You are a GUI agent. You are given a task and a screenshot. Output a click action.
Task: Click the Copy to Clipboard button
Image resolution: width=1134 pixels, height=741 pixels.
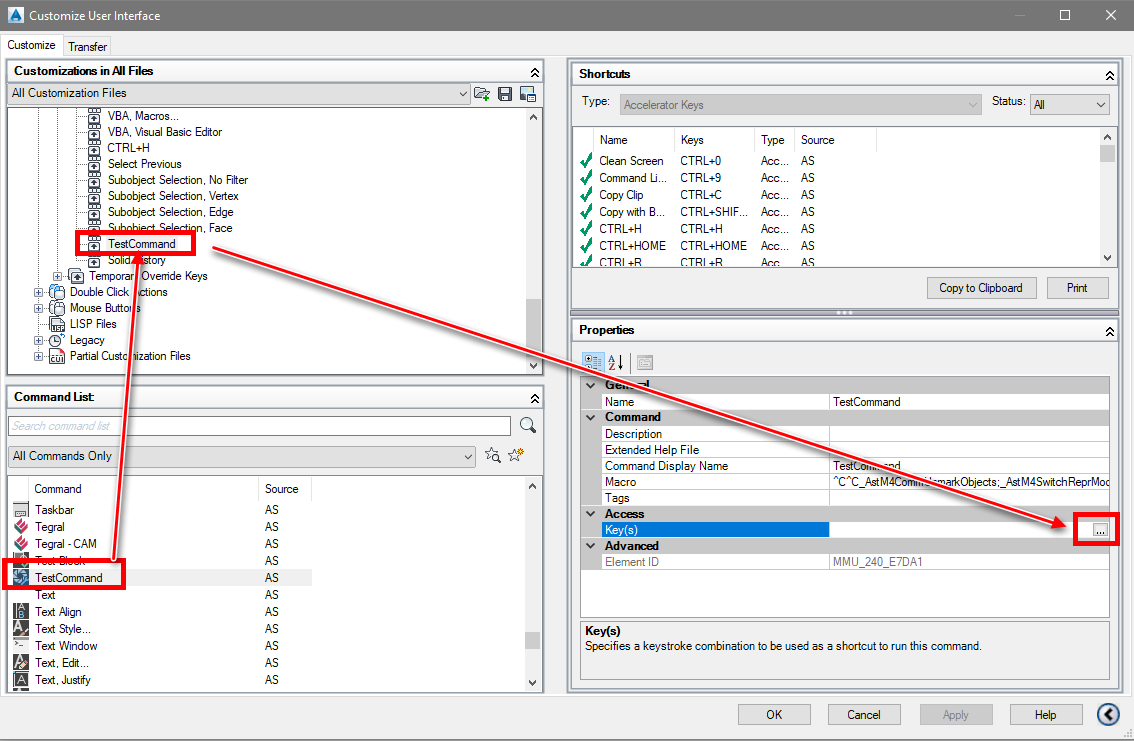pos(981,288)
